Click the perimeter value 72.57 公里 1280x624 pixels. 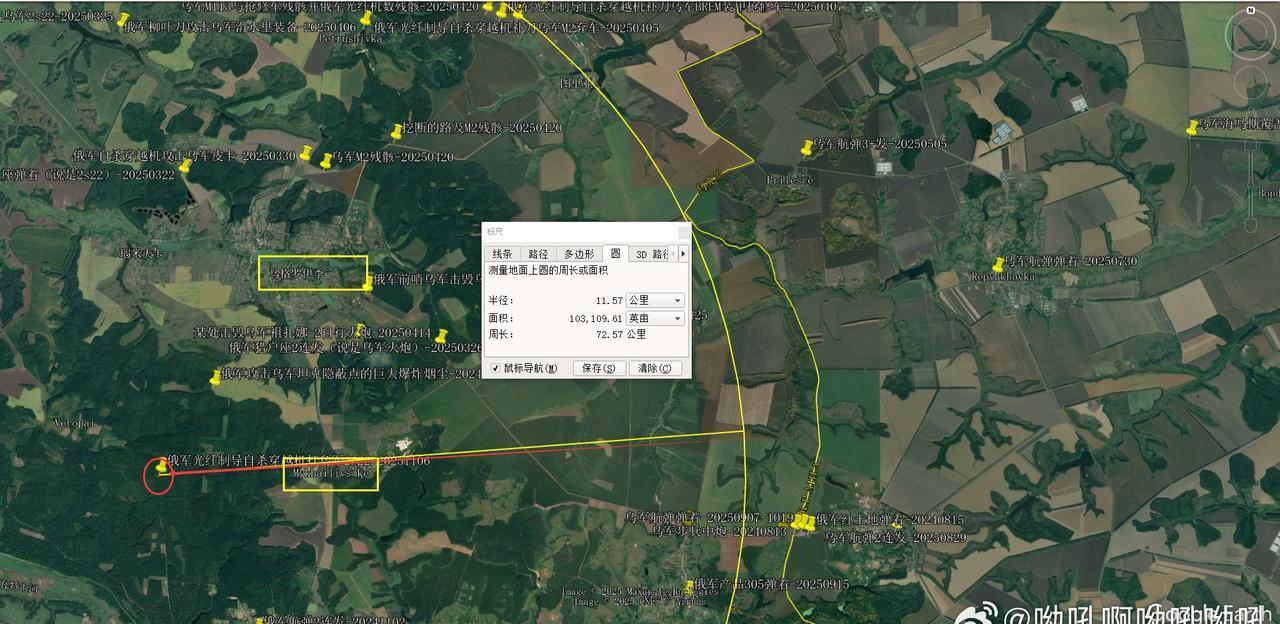(622, 335)
